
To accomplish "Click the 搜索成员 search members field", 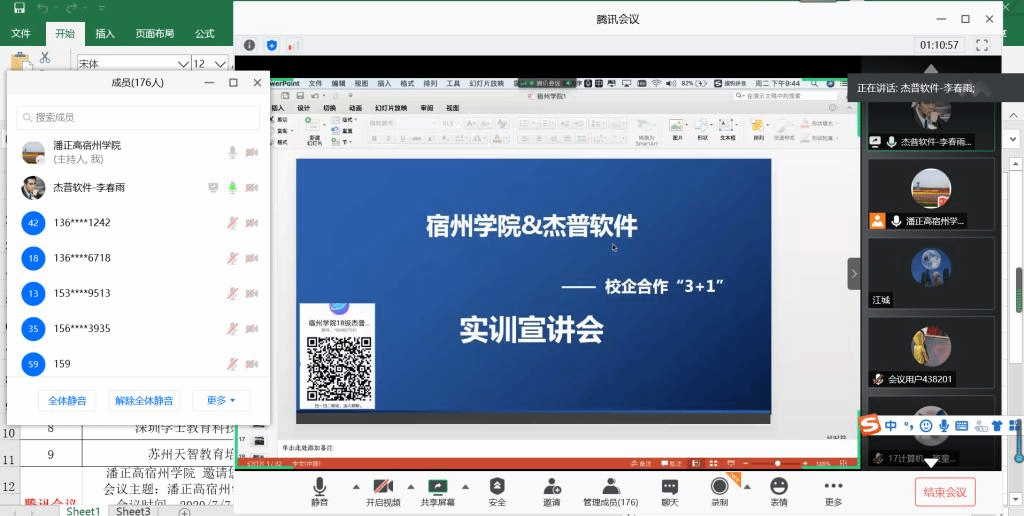I will pyautogui.click(x=138, y=118).
